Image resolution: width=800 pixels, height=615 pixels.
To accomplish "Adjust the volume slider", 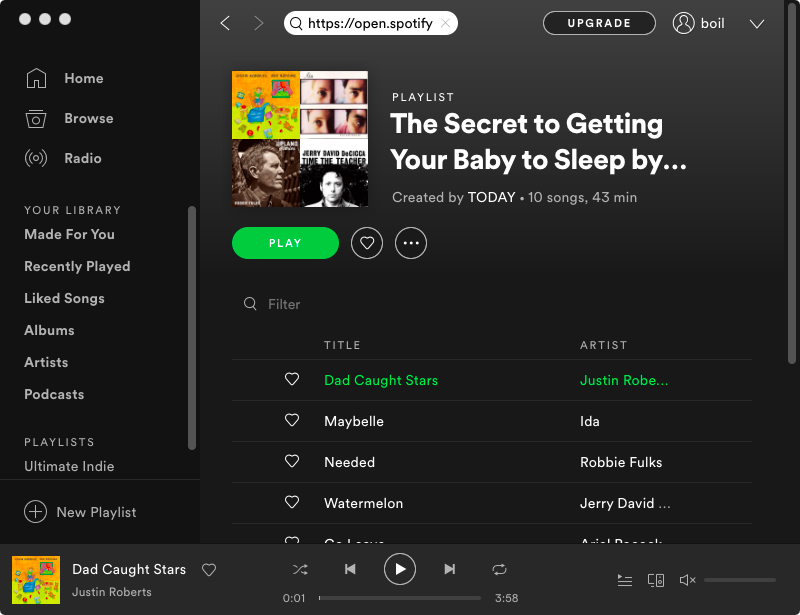I will (740, 580).
